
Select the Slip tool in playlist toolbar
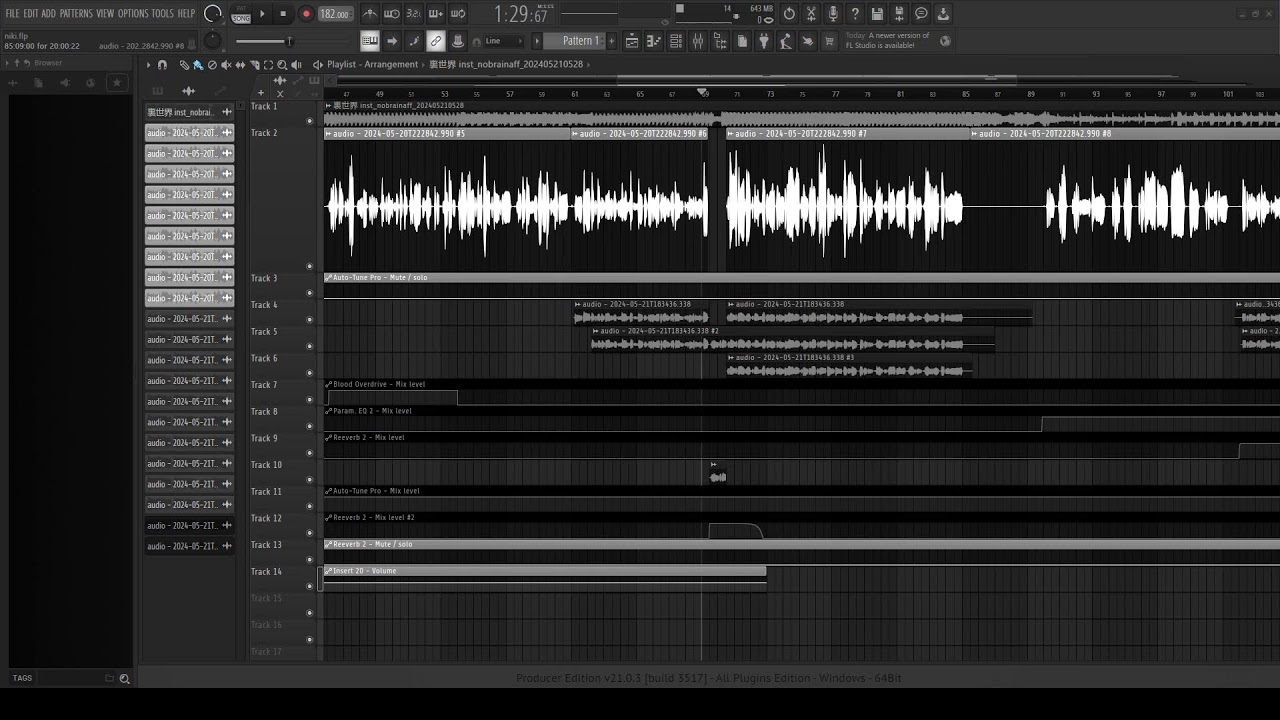(240, 65)
